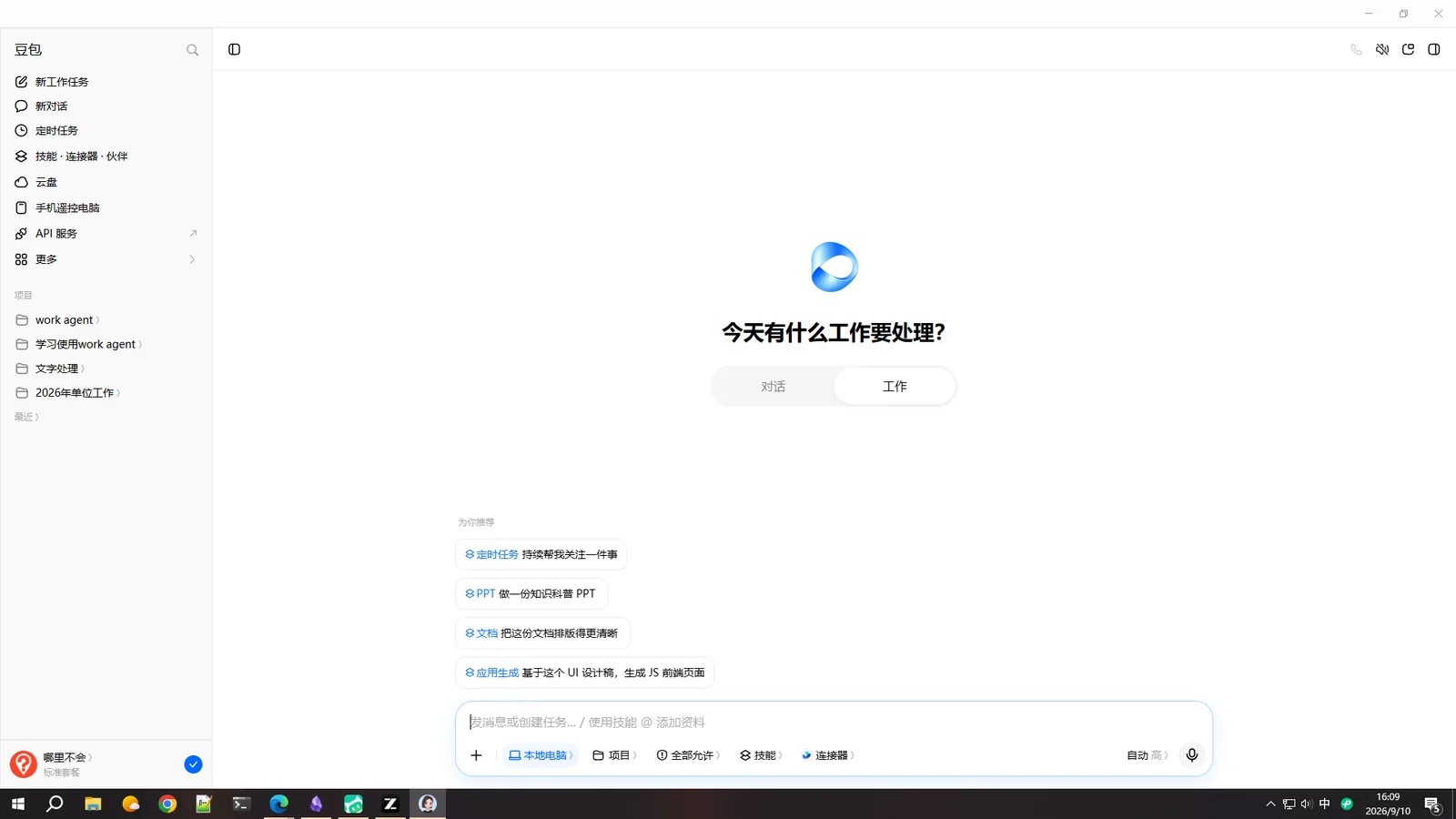
Task: Click the phone call icon in the header
Action: (1356, 49)
